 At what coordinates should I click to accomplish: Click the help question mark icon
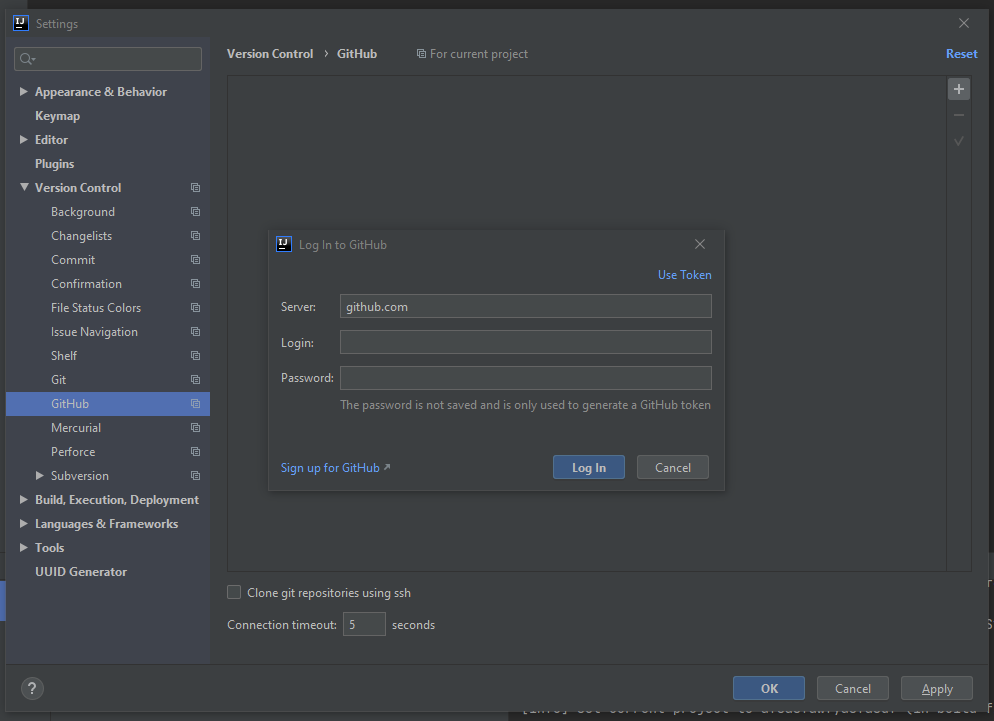[x=32, y=688]
